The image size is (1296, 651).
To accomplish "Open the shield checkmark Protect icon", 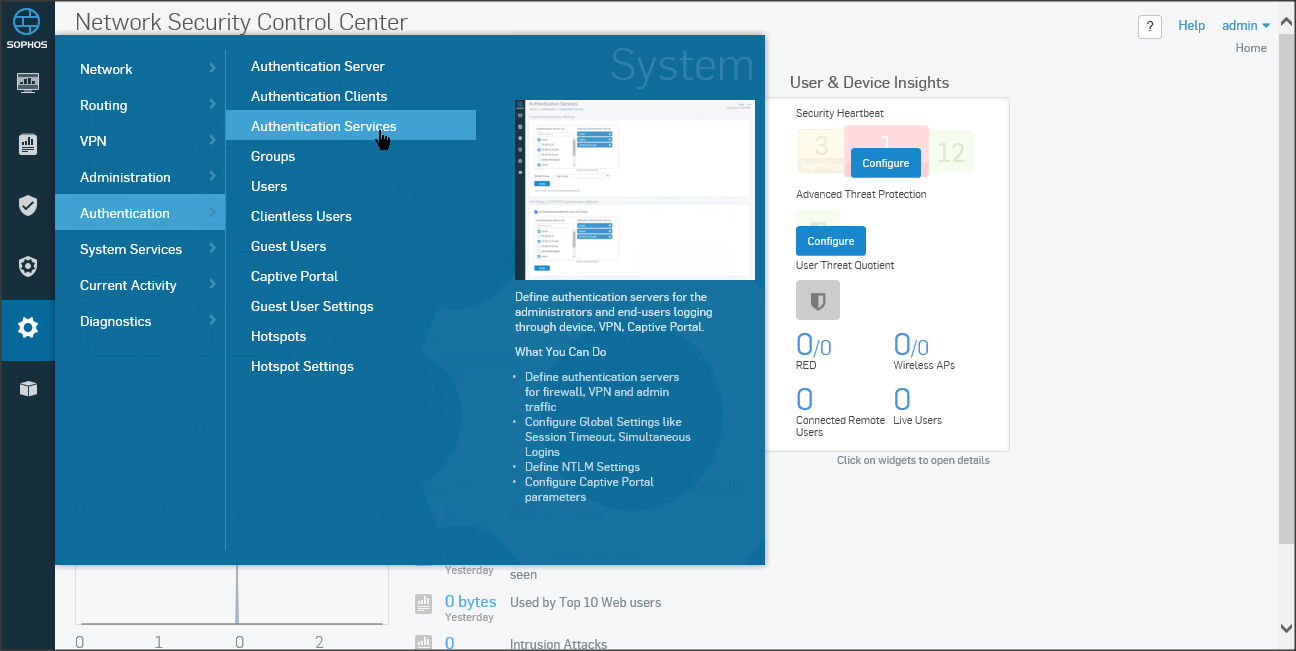I will point(28,206).
